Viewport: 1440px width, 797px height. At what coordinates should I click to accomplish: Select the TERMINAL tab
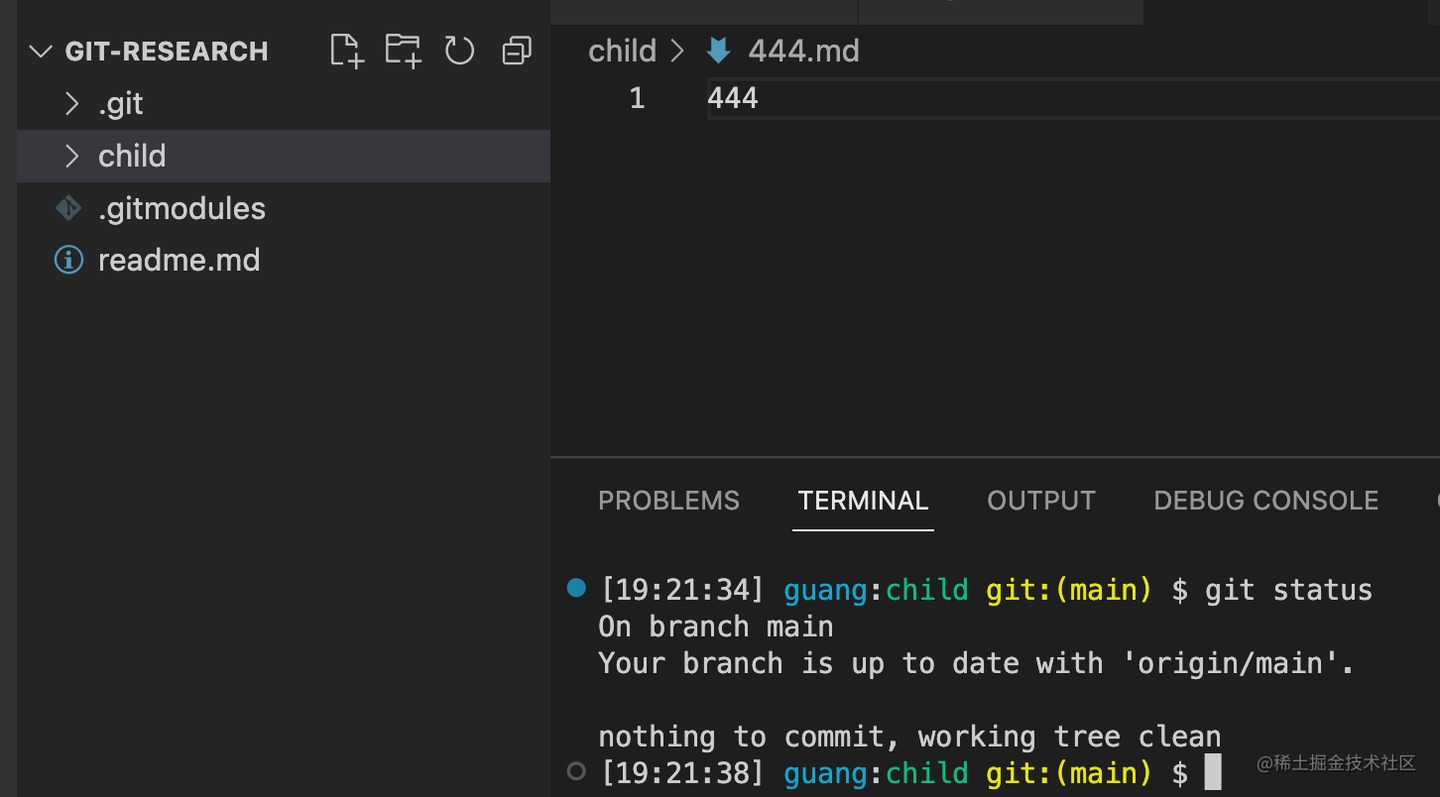point(862,500)
